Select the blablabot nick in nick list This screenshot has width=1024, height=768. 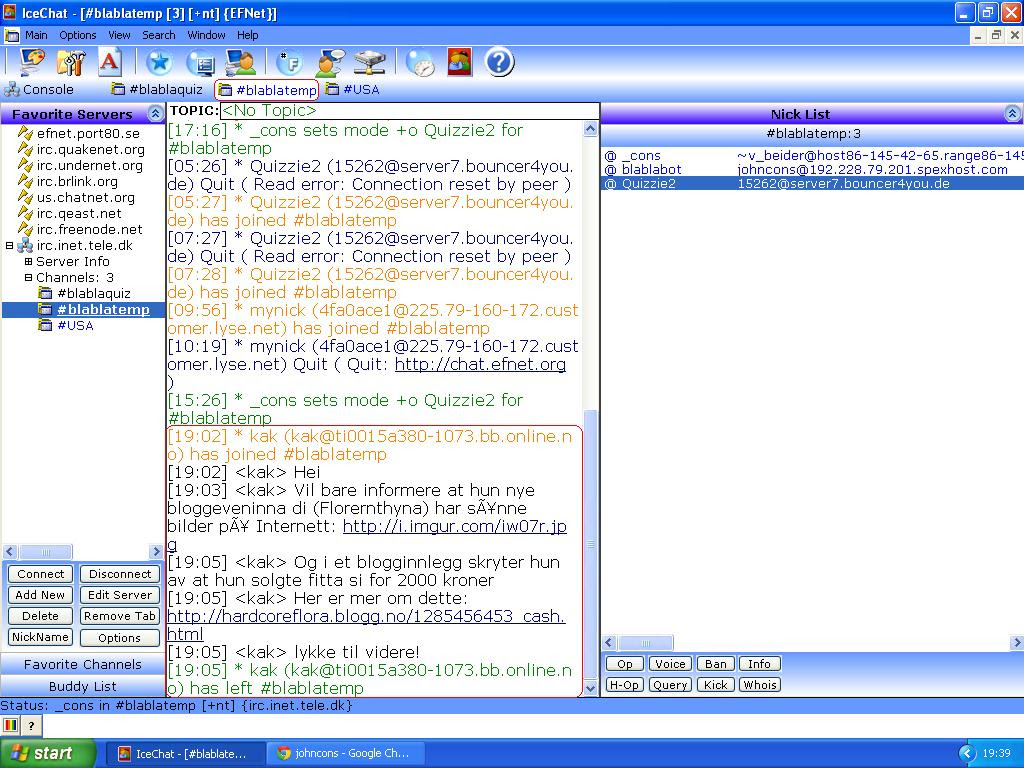(x=651, y=170)
